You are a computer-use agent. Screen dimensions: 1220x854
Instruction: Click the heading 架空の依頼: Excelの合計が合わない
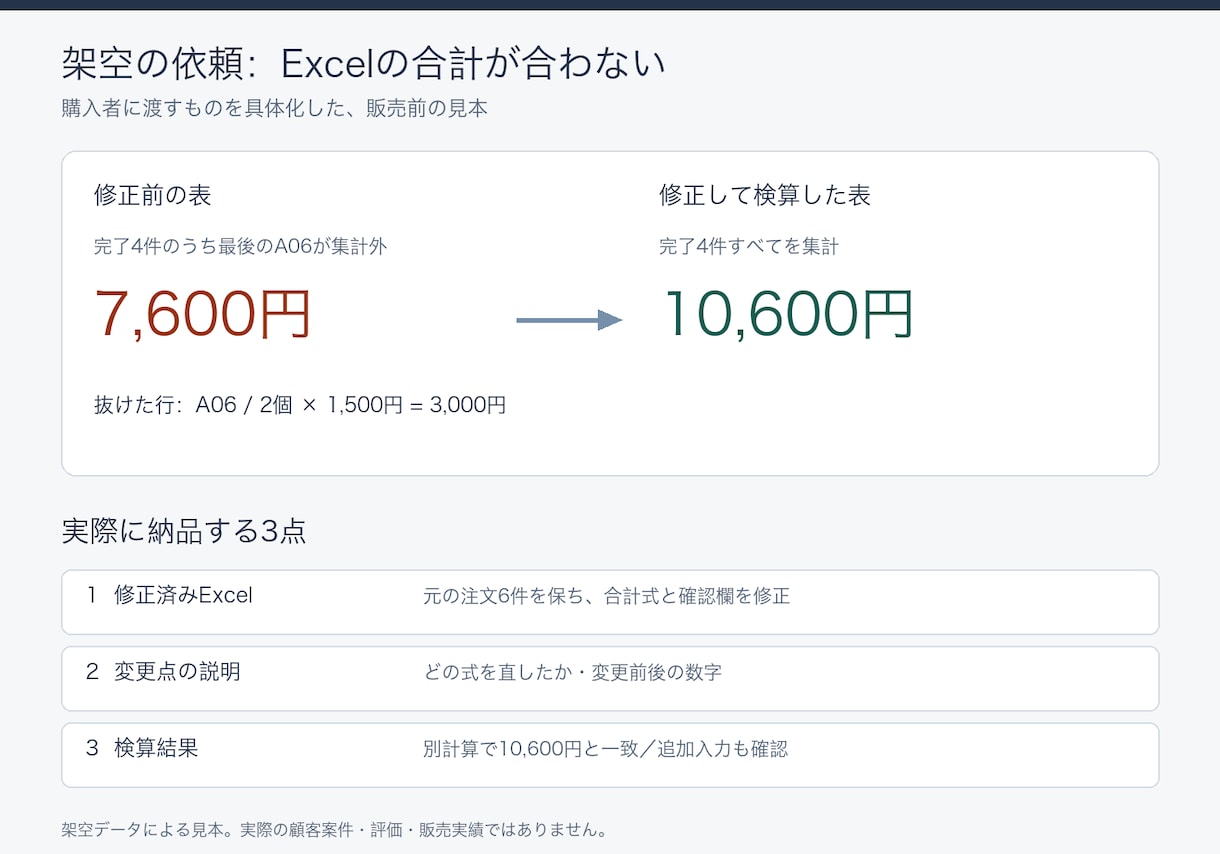pyautogui.click(x=363, y=64)
